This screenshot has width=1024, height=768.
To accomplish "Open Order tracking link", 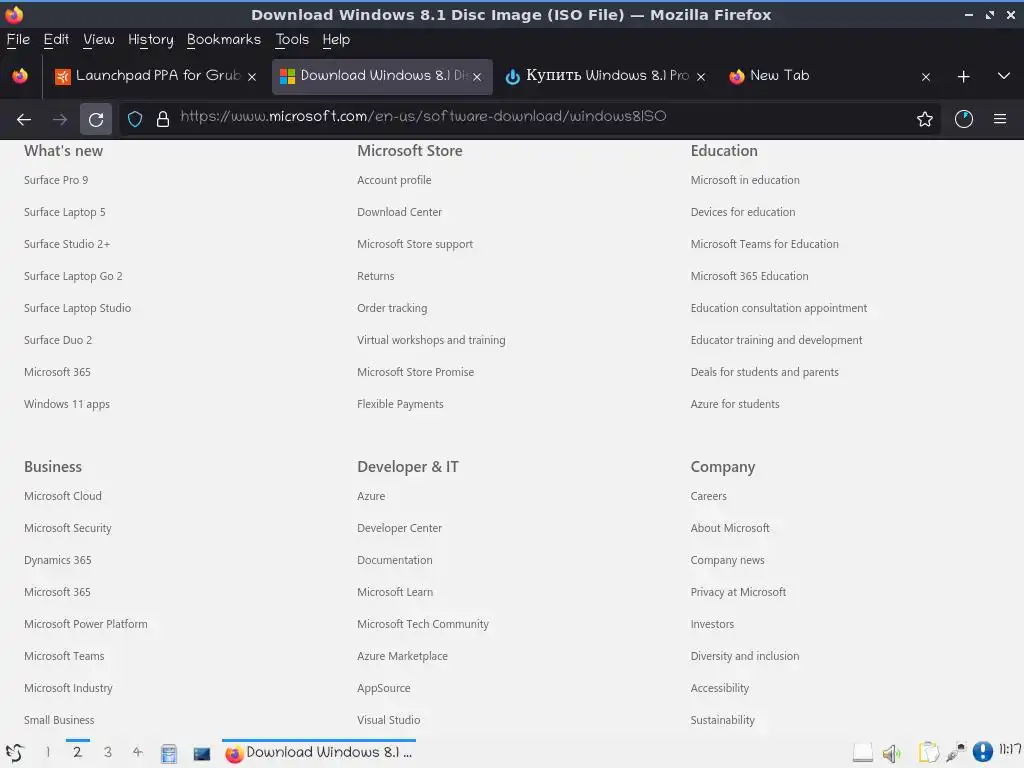I will coord(392,308).
